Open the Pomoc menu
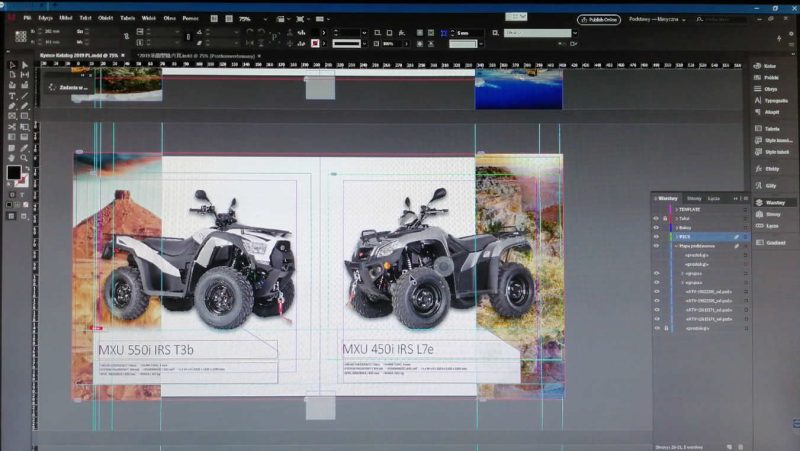 pyautogui.click(x=190, y=18)
